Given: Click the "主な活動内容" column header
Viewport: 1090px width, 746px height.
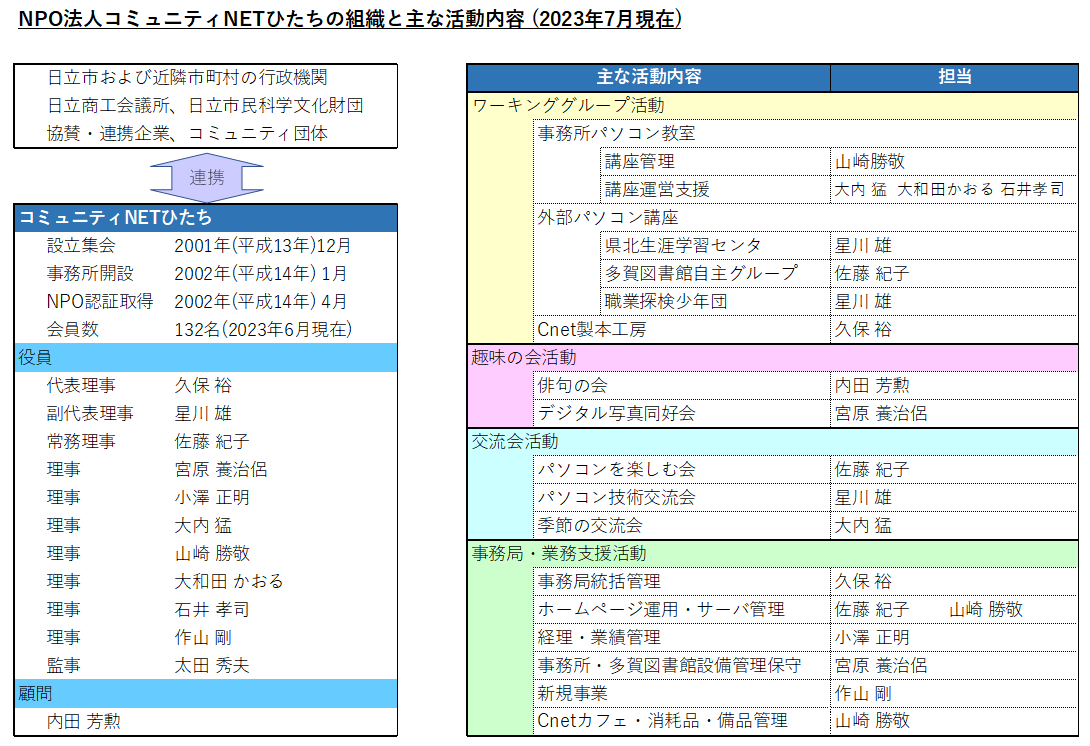Looking at the screenshot, I should [x=649, y=77].
